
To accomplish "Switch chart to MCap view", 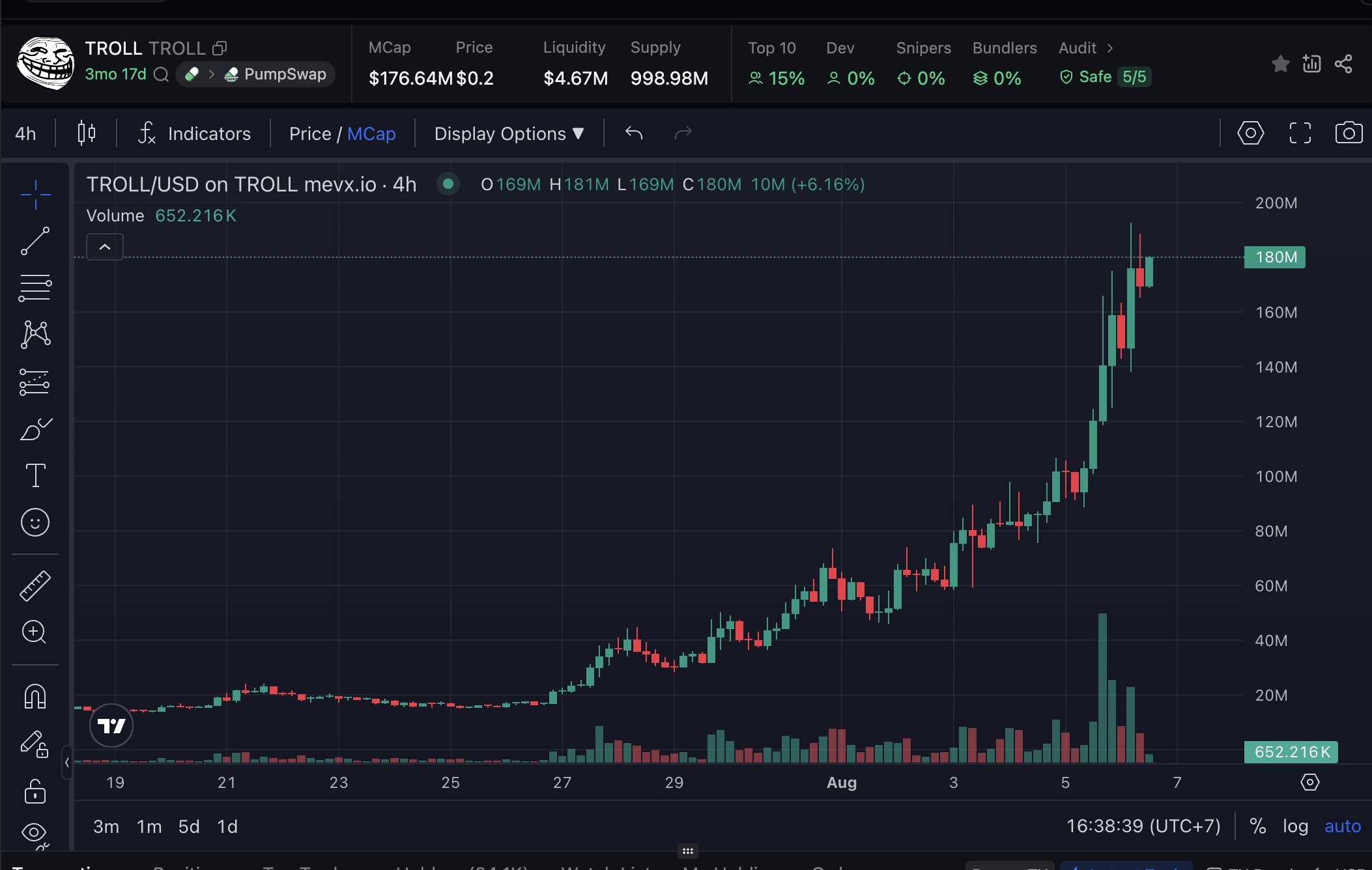I will tap(371, 133).
